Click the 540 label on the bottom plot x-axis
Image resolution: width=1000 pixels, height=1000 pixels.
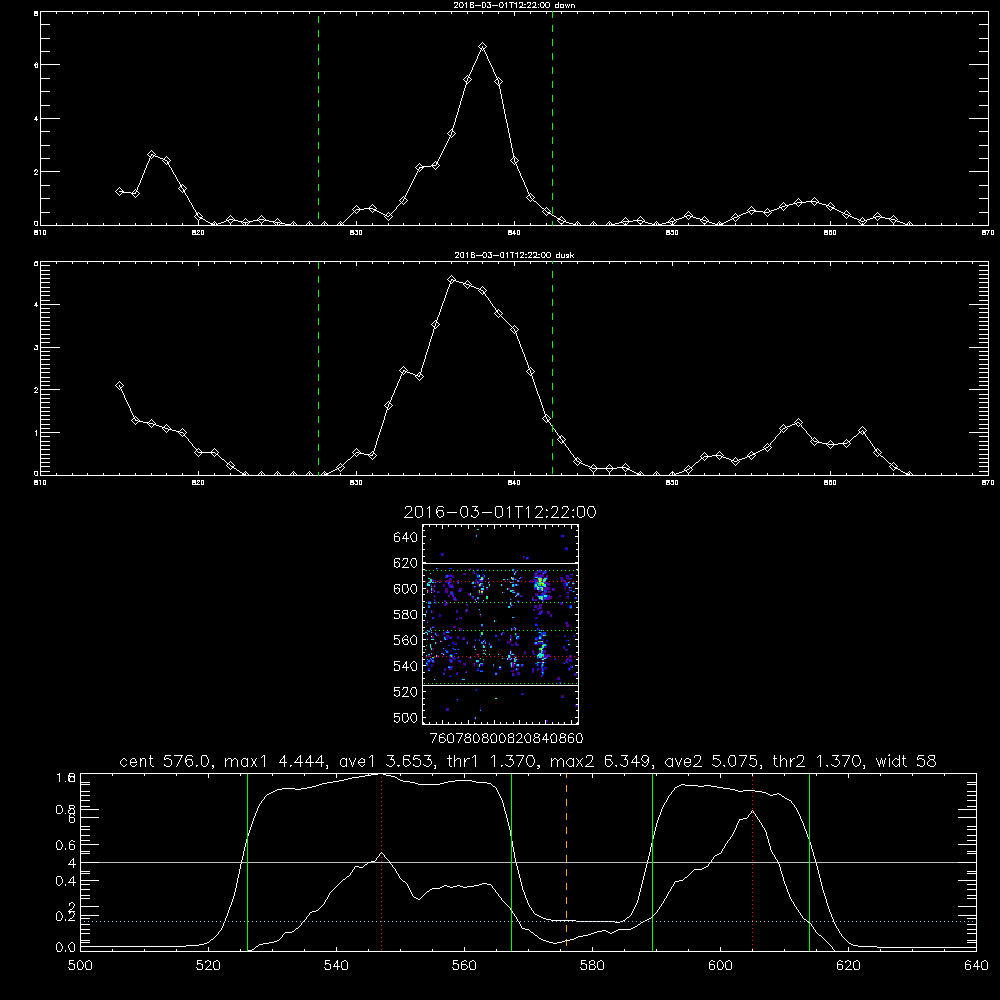coord(336,966)
